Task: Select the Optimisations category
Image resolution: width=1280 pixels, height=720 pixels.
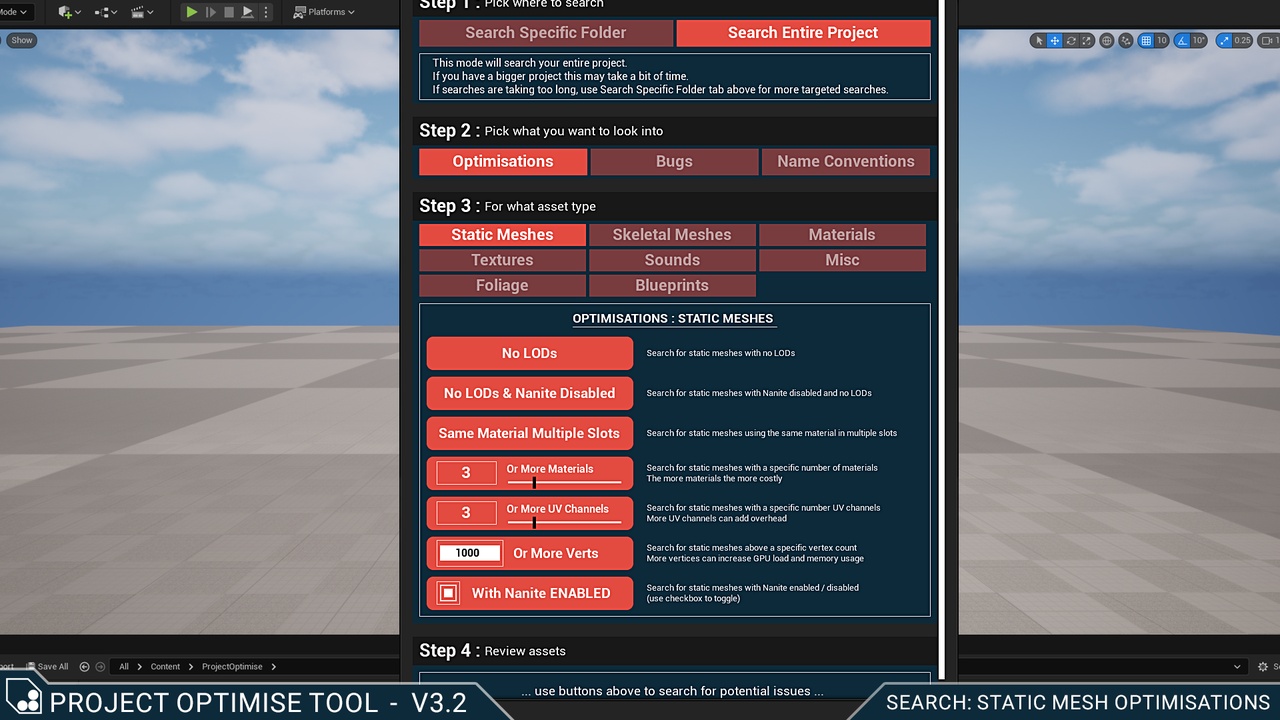Action: tap(503, 162)
